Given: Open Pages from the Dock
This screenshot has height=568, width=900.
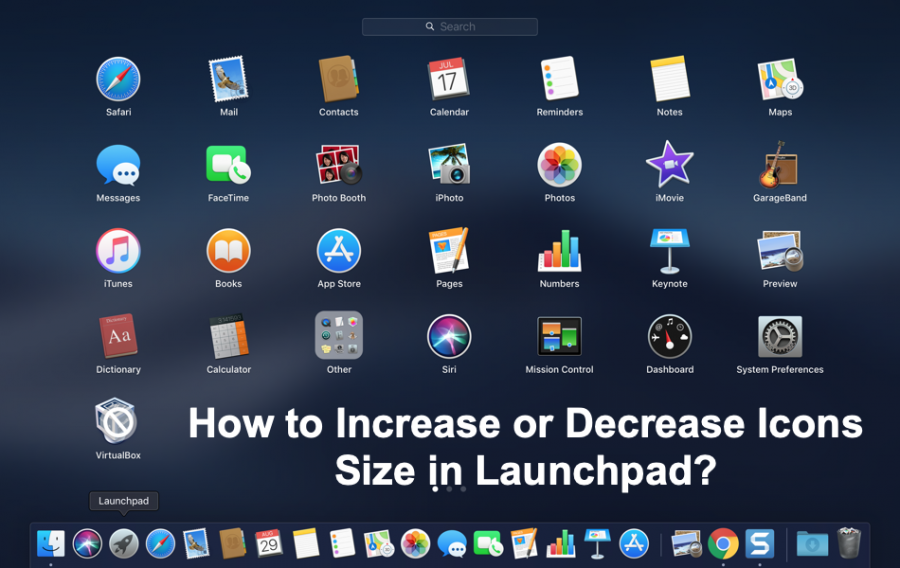Looking at the screenshot, I should pyautogui.click(x=524, y=543).
